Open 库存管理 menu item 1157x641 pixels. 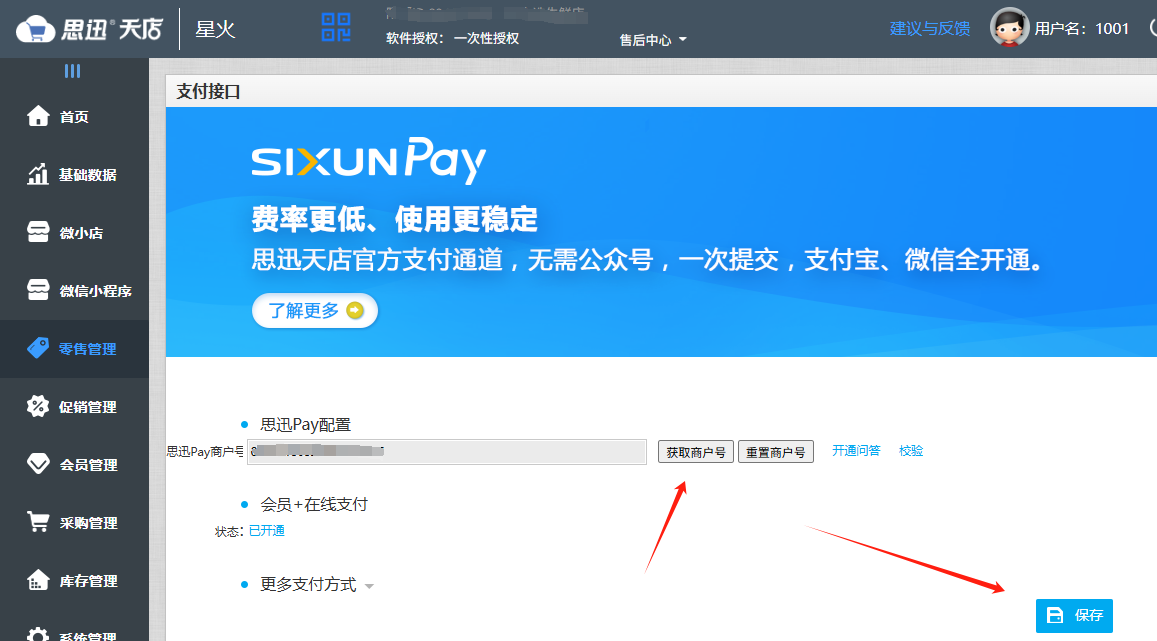point(75,581)
